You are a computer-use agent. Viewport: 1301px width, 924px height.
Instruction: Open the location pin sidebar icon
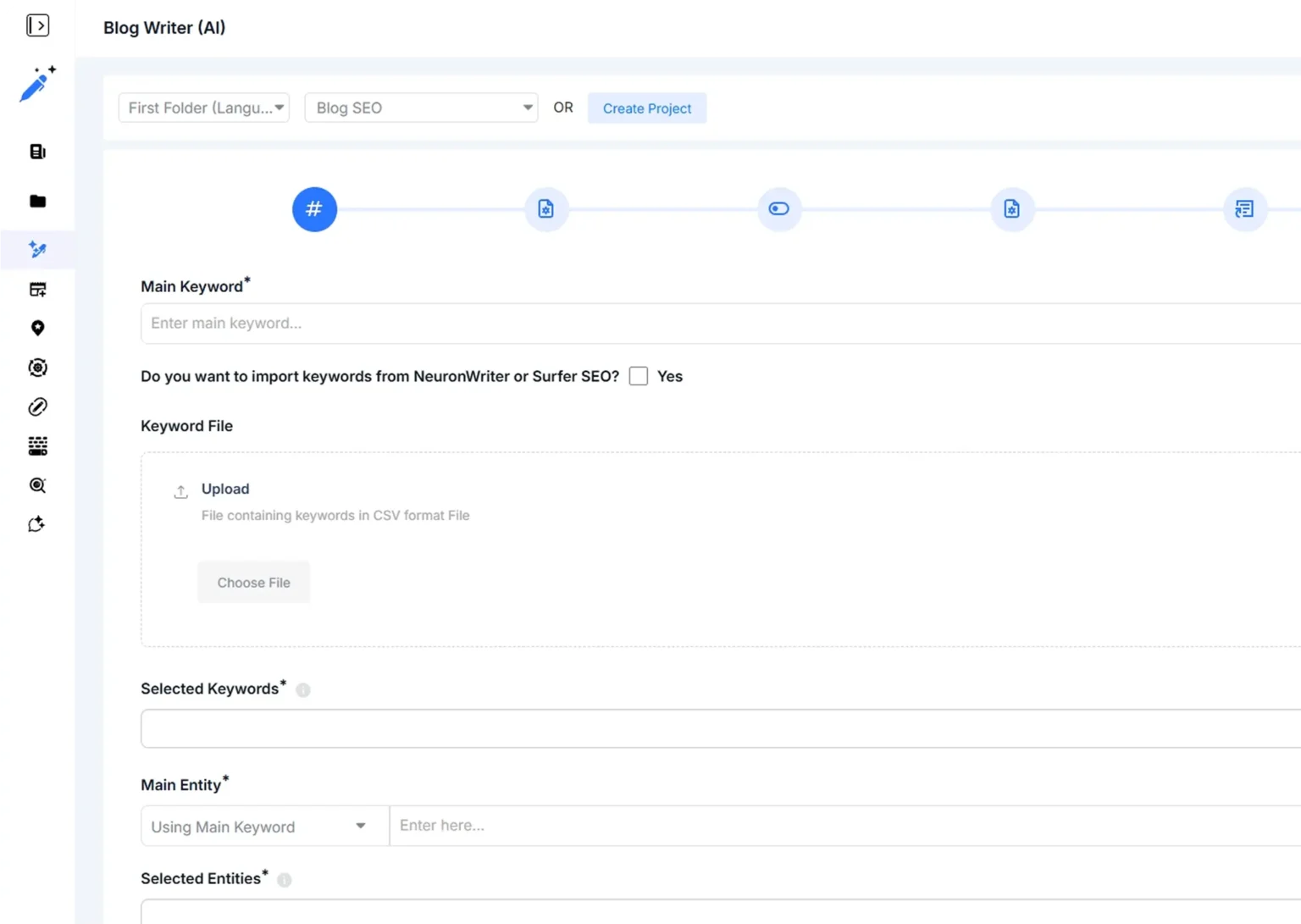(38, 328)
